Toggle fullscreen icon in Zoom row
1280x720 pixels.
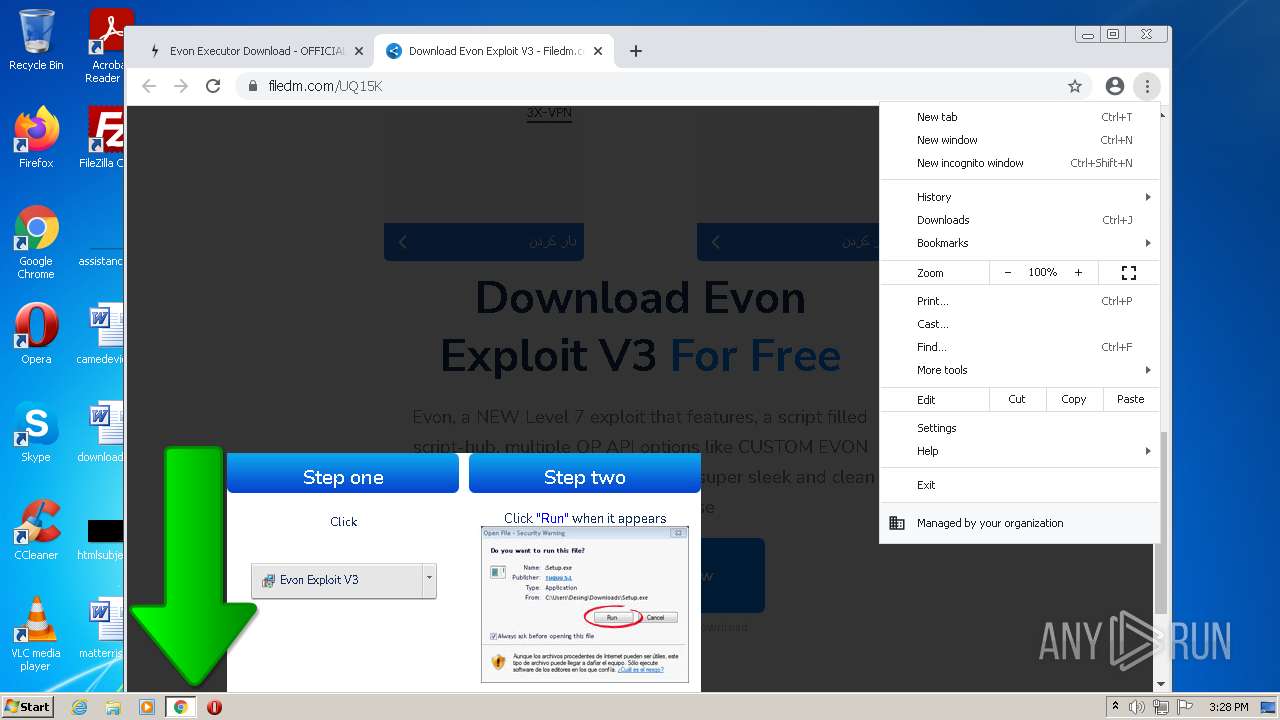tap(1129, 272)
